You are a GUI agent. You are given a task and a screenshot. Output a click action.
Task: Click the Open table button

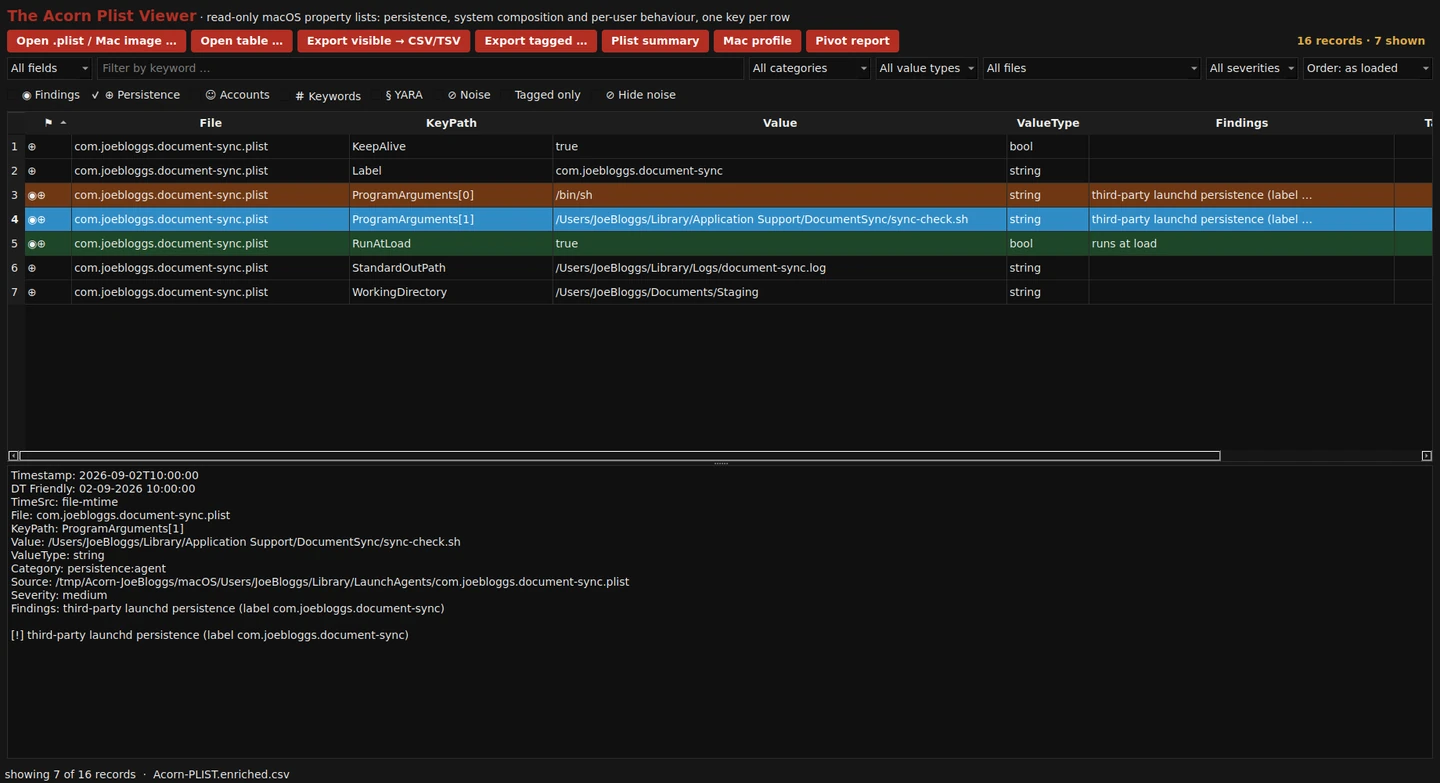[241, 41]
